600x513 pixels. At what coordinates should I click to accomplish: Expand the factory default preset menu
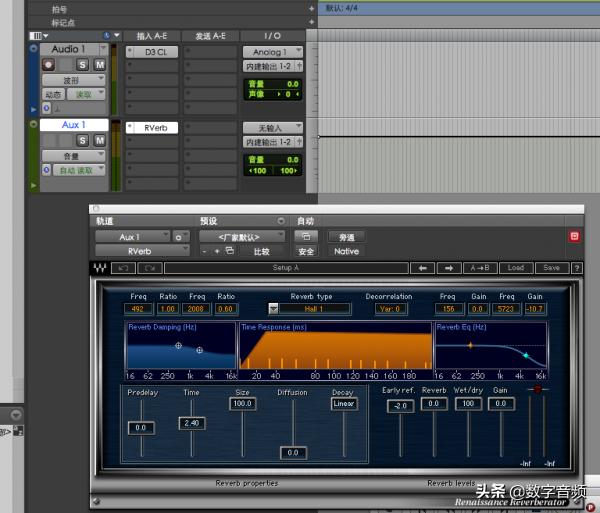[x=240, y=237]
